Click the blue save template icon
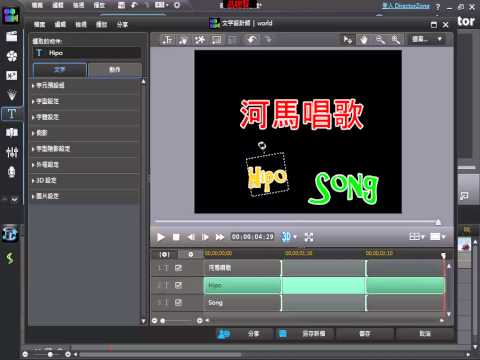Screen dimensions: 480x360 point(283,333)
